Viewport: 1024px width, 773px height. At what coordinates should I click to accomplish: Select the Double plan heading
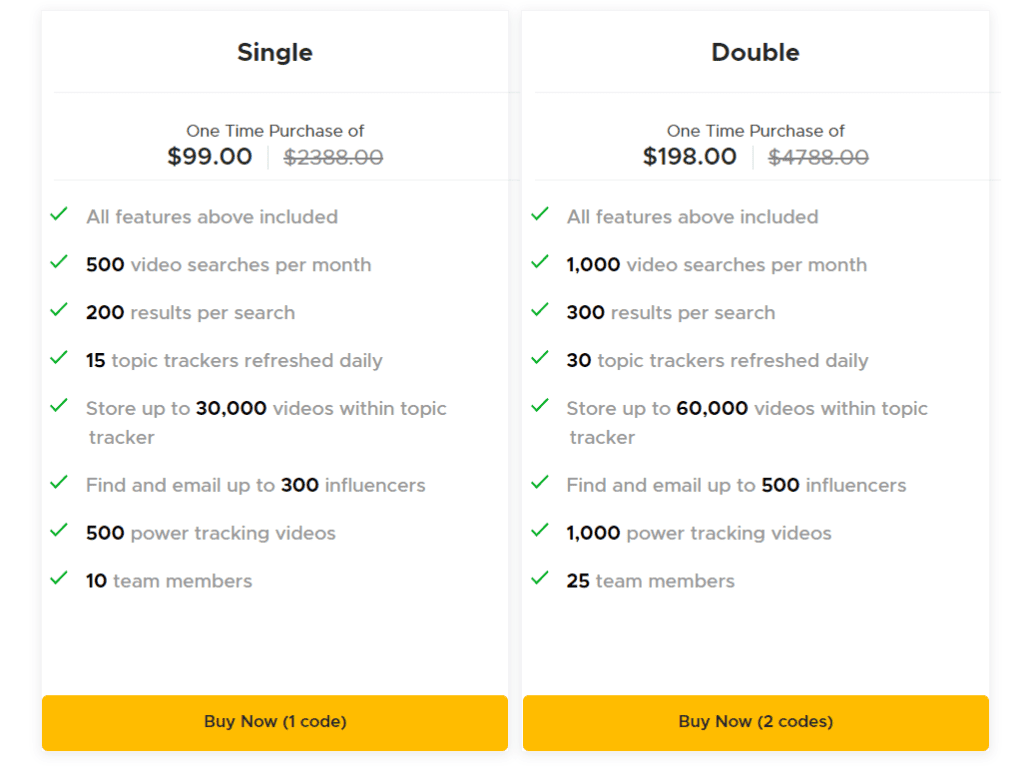[755, 52]
